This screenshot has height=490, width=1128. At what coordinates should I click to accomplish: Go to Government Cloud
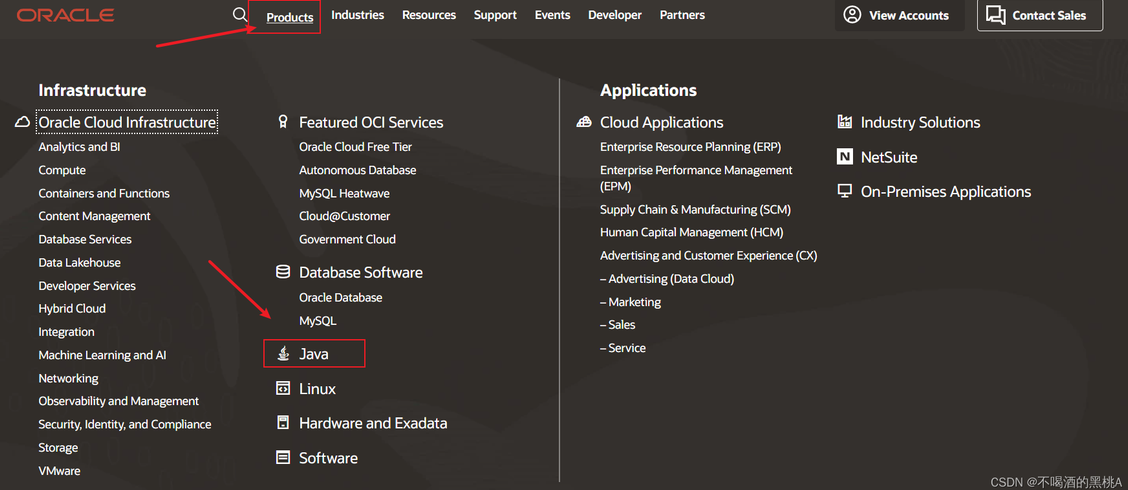click(347, 239)
